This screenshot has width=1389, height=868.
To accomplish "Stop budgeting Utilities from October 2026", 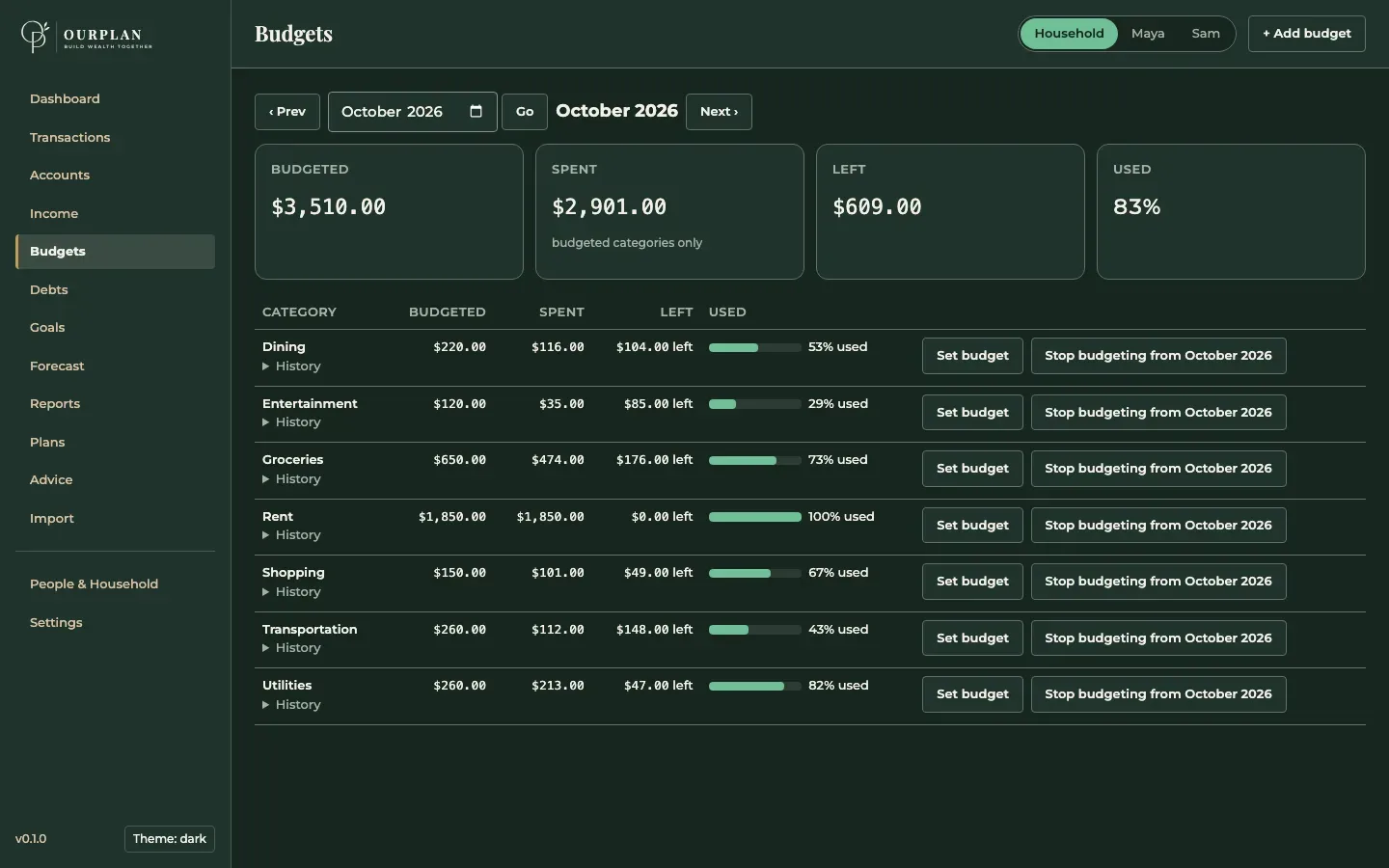I will 1158,694.
